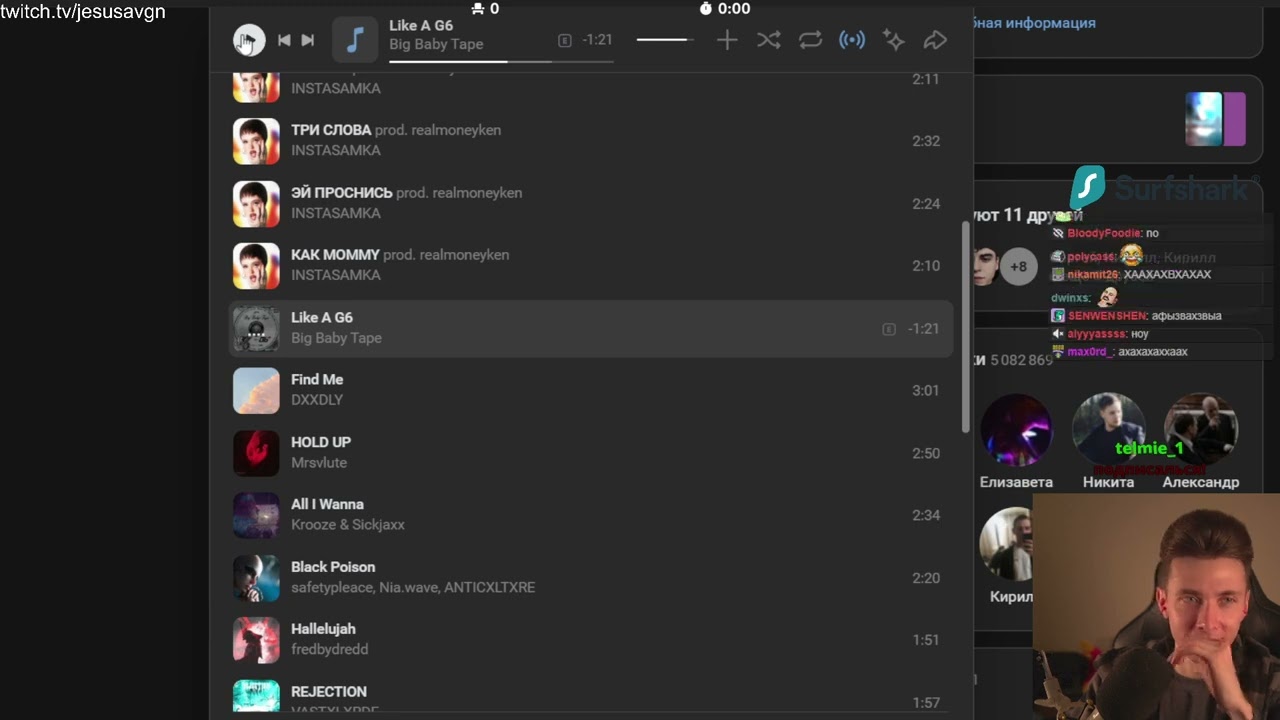Toggle repeat mode

[810, 40]
